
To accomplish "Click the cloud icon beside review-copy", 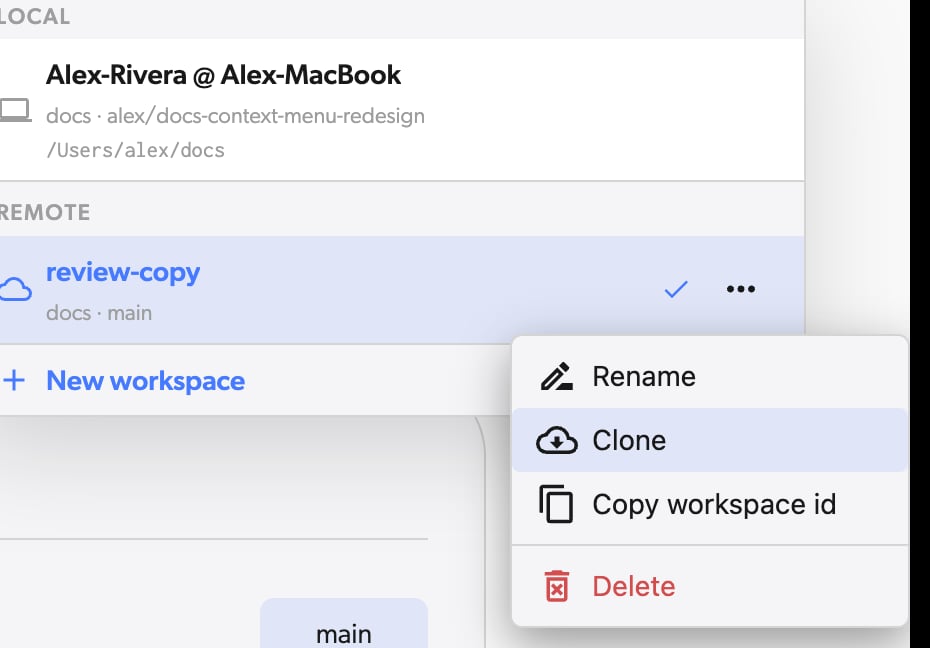I will tap(15, 289).
